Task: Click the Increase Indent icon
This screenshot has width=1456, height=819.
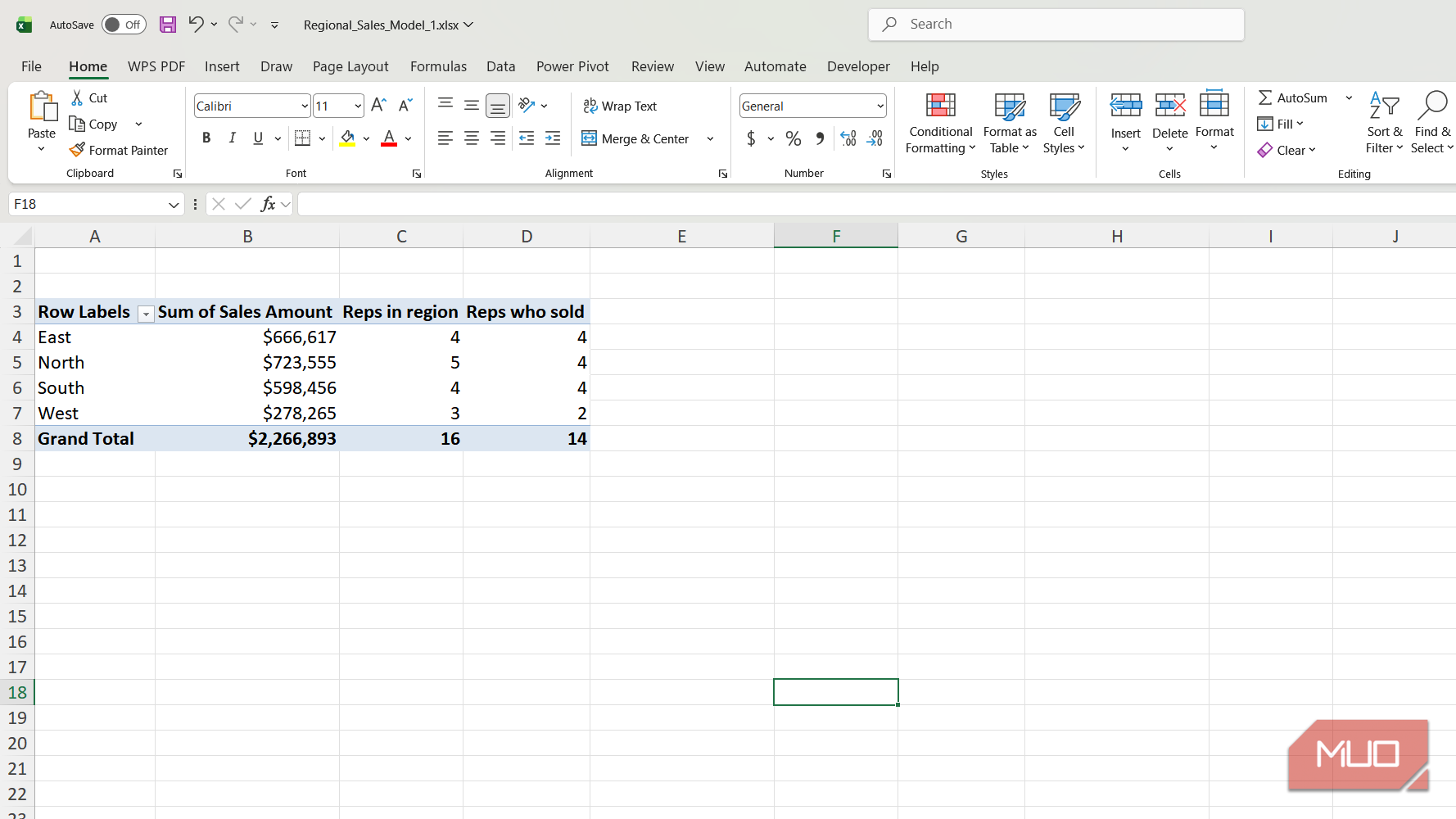Action: point(554,138)
